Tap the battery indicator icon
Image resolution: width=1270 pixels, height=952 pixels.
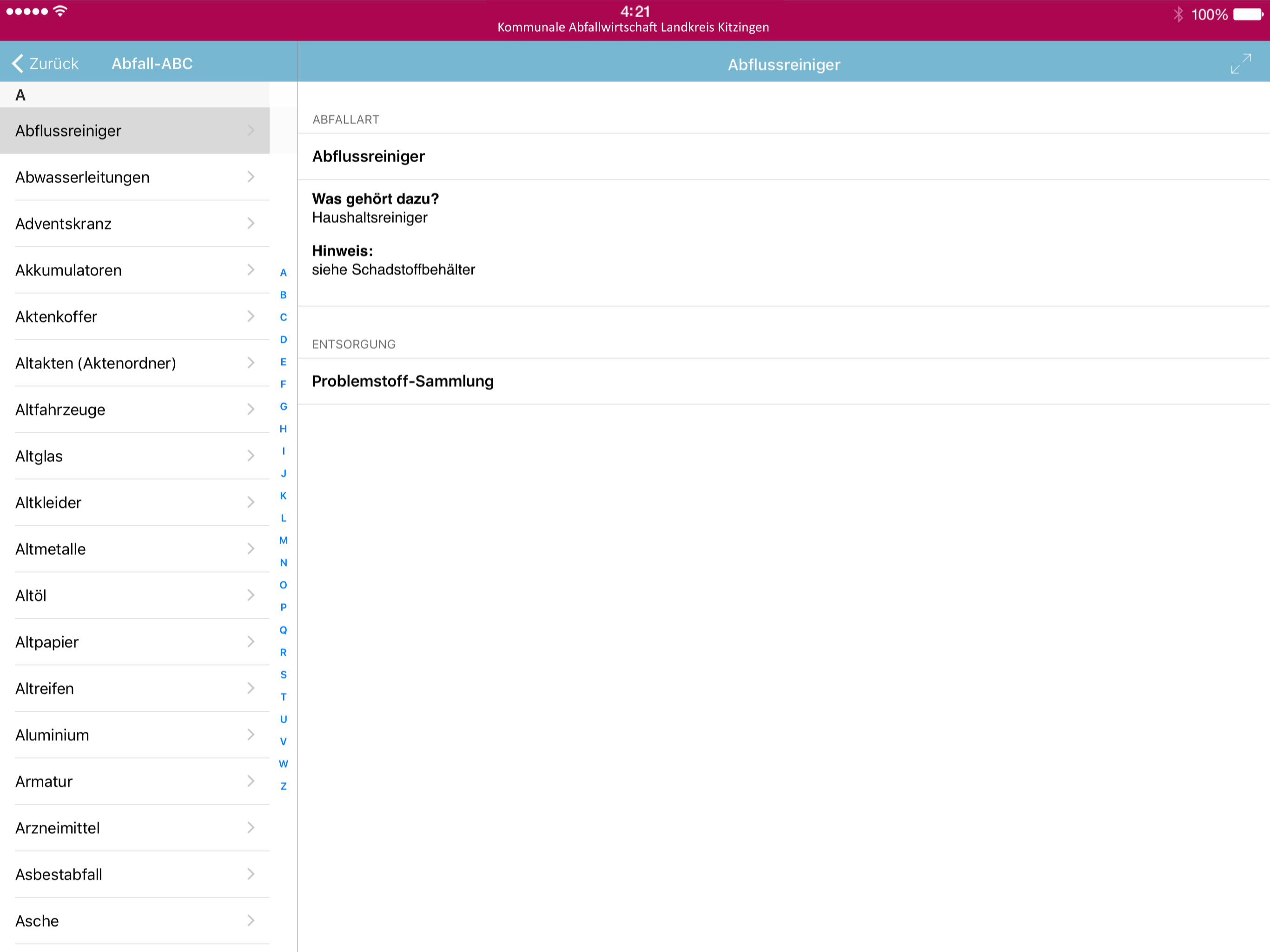click(x=1248, y=14)
